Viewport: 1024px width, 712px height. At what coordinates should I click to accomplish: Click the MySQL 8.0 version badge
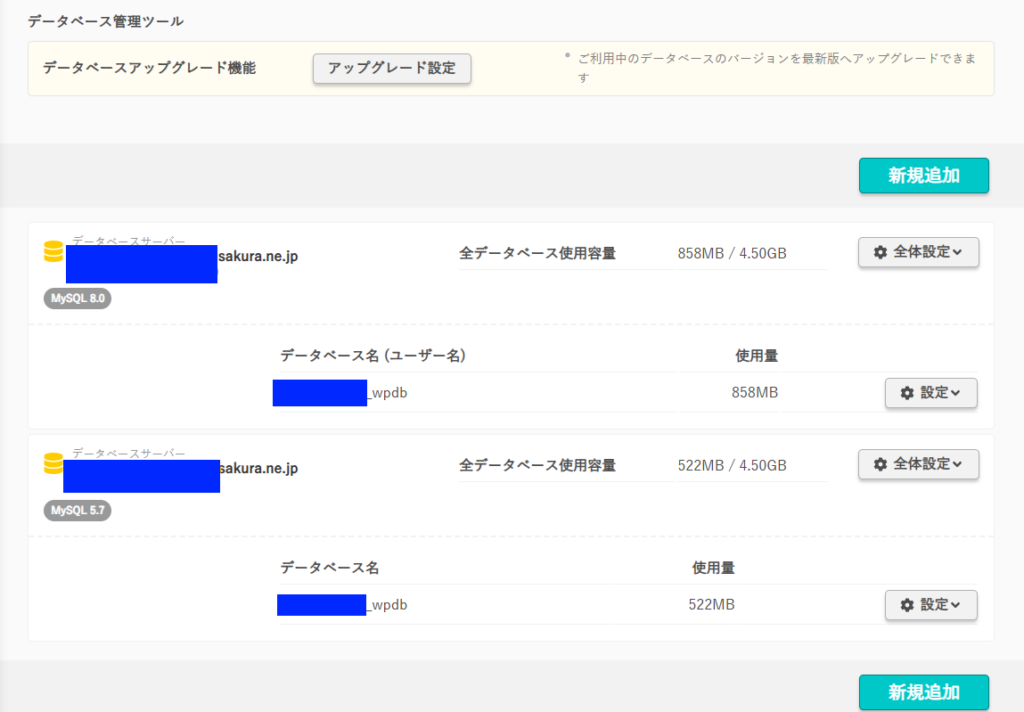(x=78, y=298)
